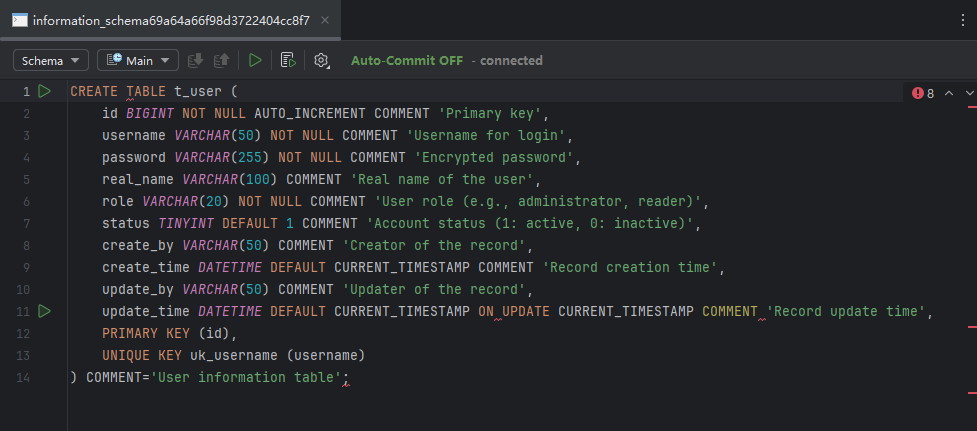Click uk_username in the UNIQUE KEY line
The image size is (977, 431).
click(236, 356)
